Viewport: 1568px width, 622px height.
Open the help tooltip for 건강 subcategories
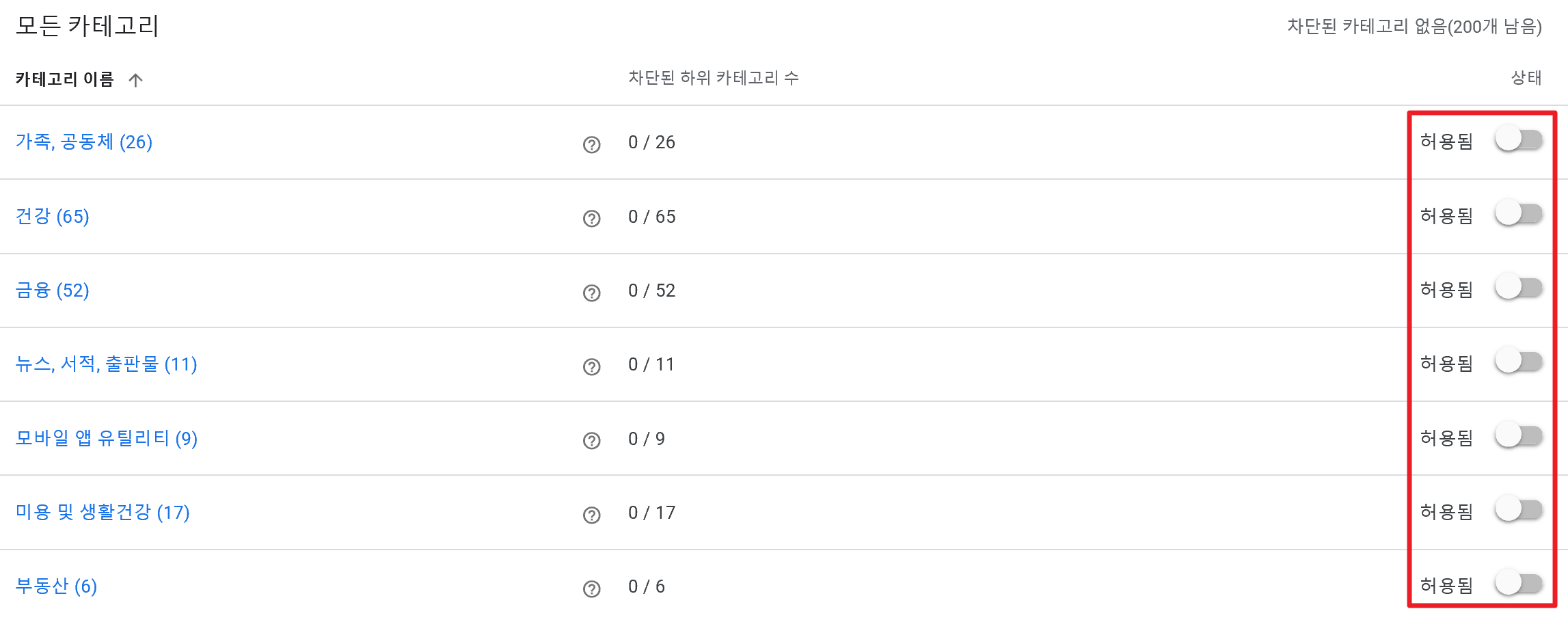[x=591, y=219]
